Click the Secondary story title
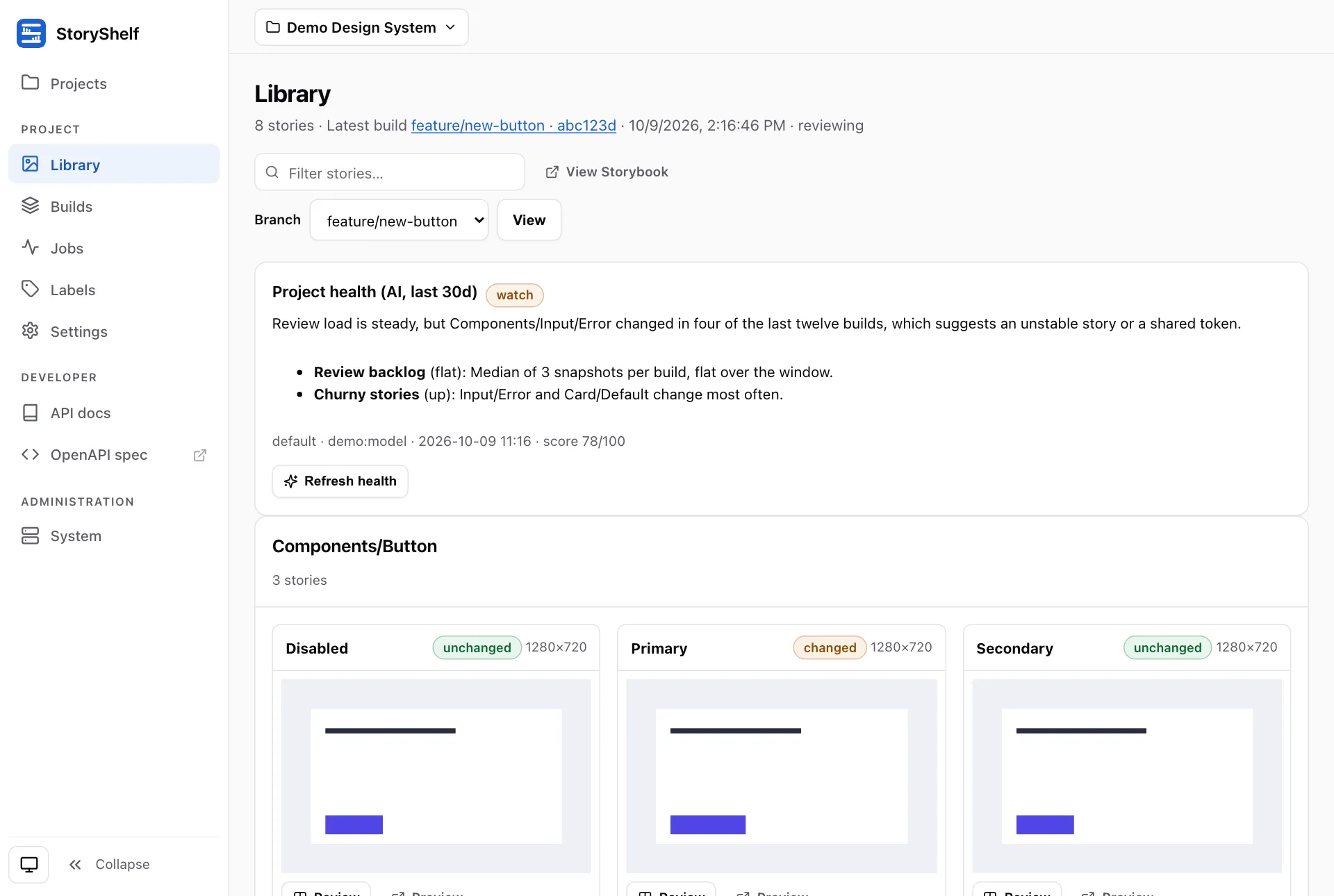The height and width of the screenshot is (896, 1334). [x=1015, y=649]
